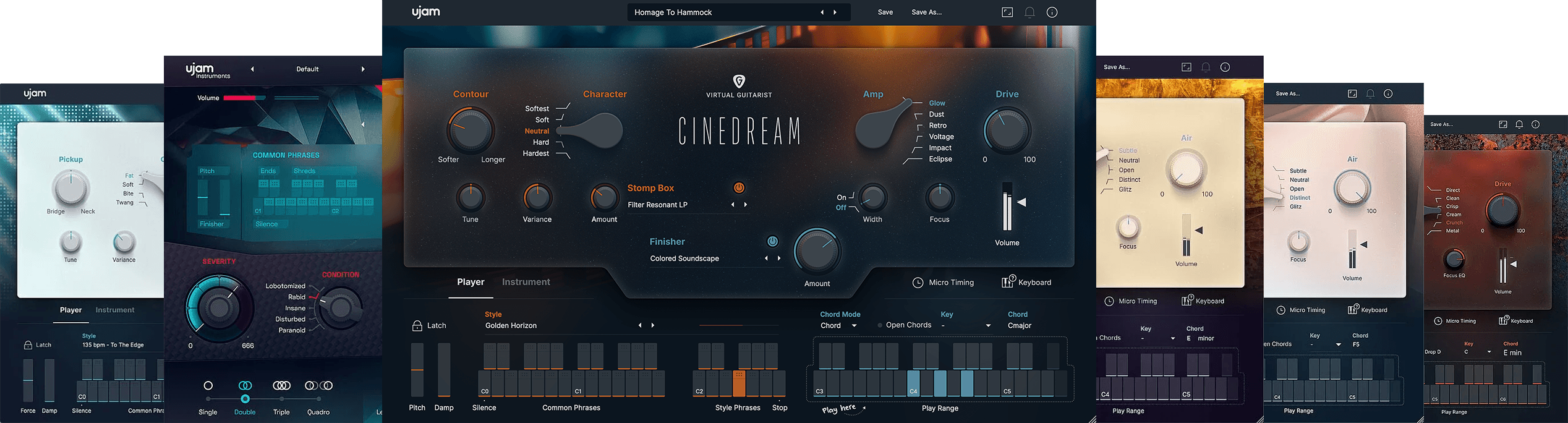Viewport: 1568px width, 423px height.
Task: Click the highlighted orange Style Phrases key
Action: [739, 383]
